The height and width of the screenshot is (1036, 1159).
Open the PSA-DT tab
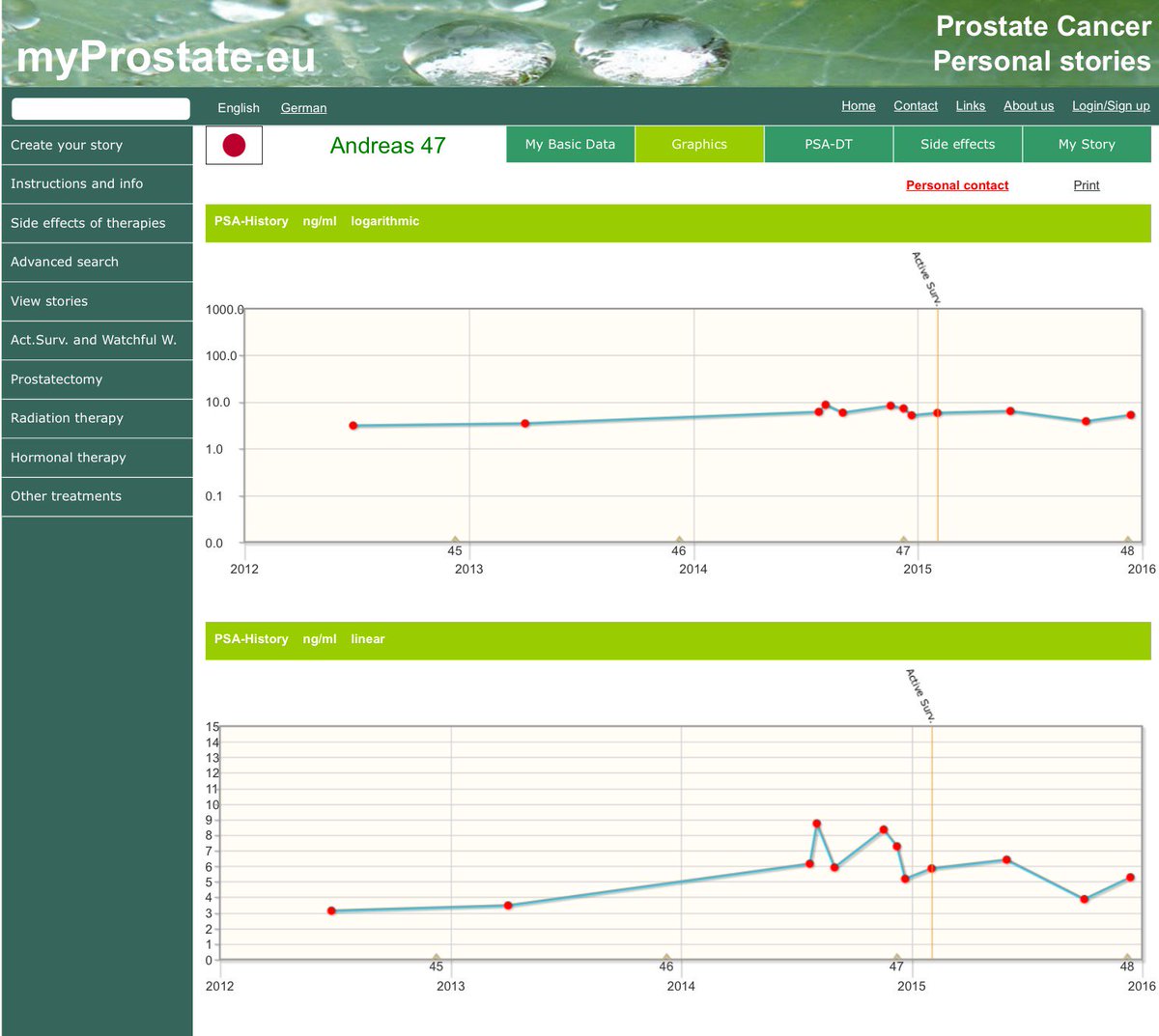click(x=829, y=144)
